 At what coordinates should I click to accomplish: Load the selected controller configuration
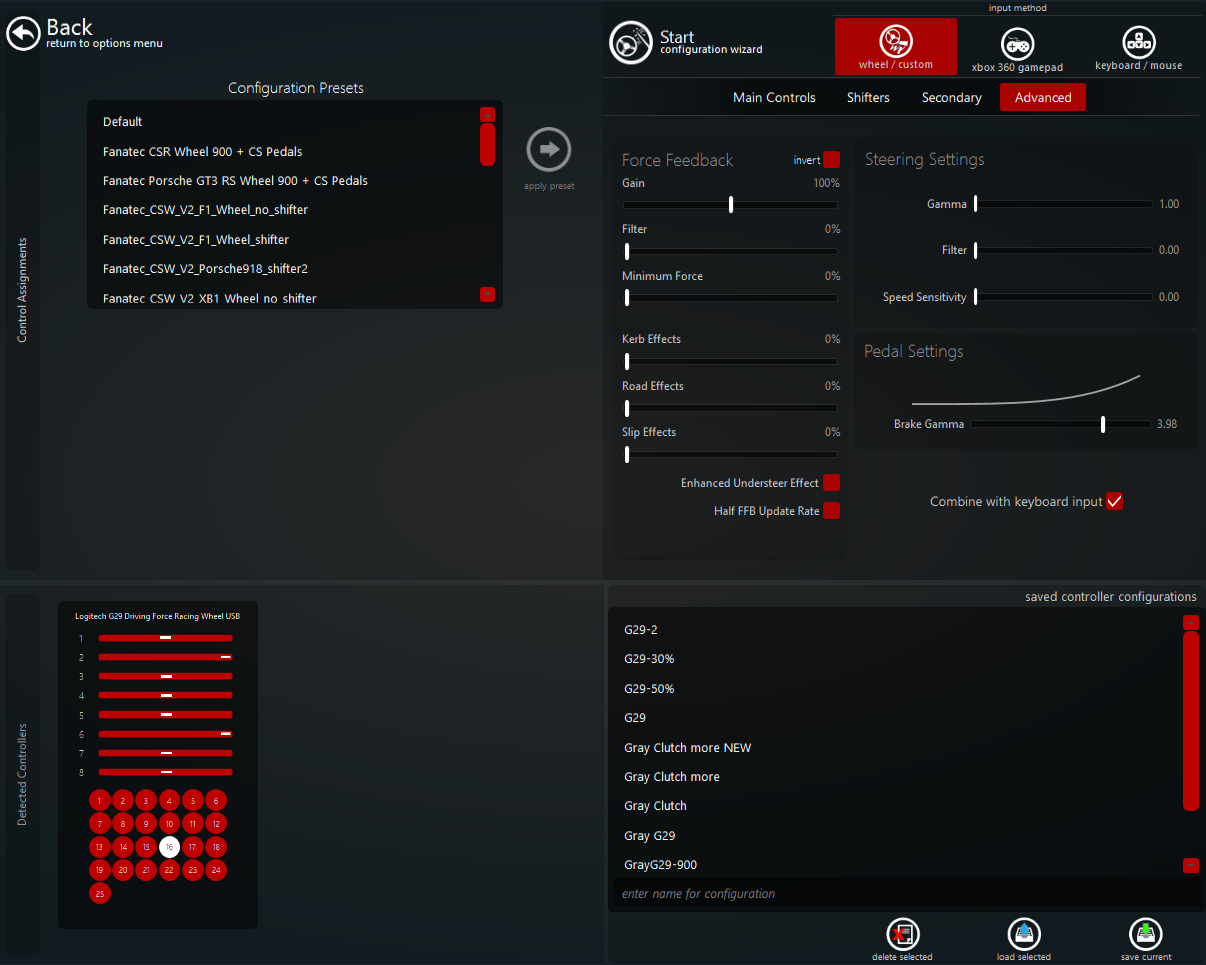1024,935
